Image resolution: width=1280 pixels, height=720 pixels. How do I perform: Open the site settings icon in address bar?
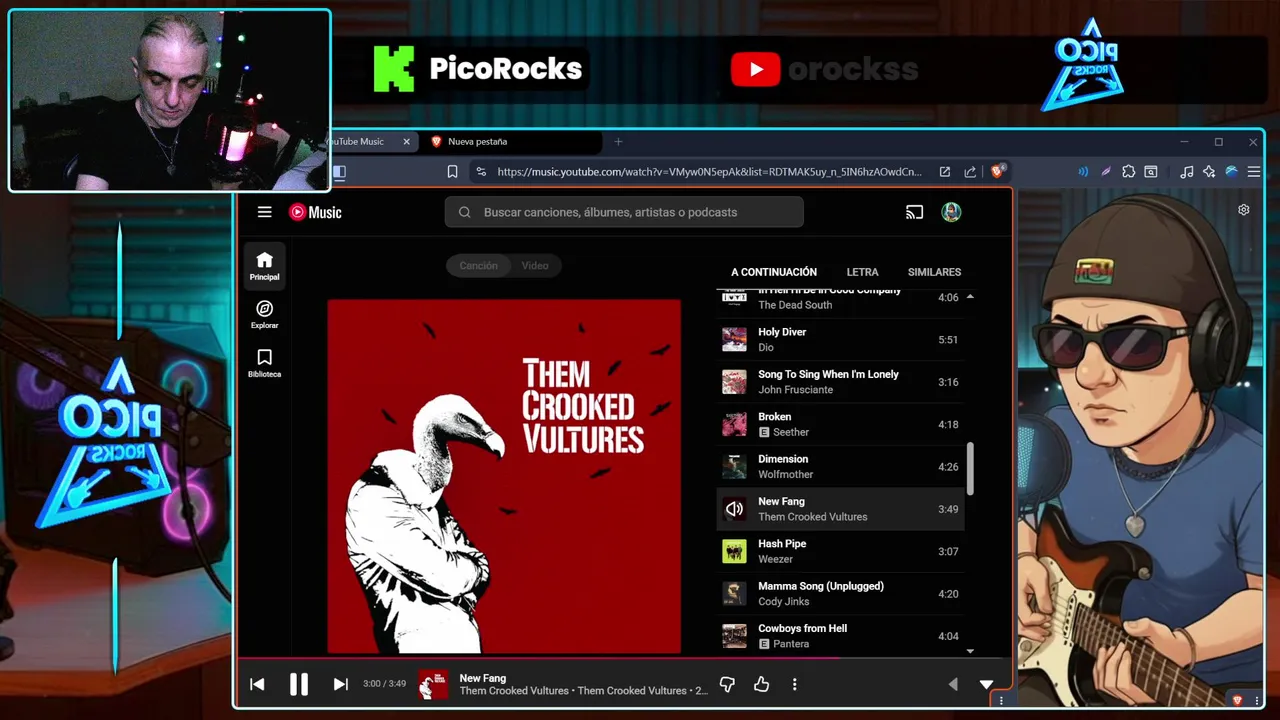click(x=481, y=172)
